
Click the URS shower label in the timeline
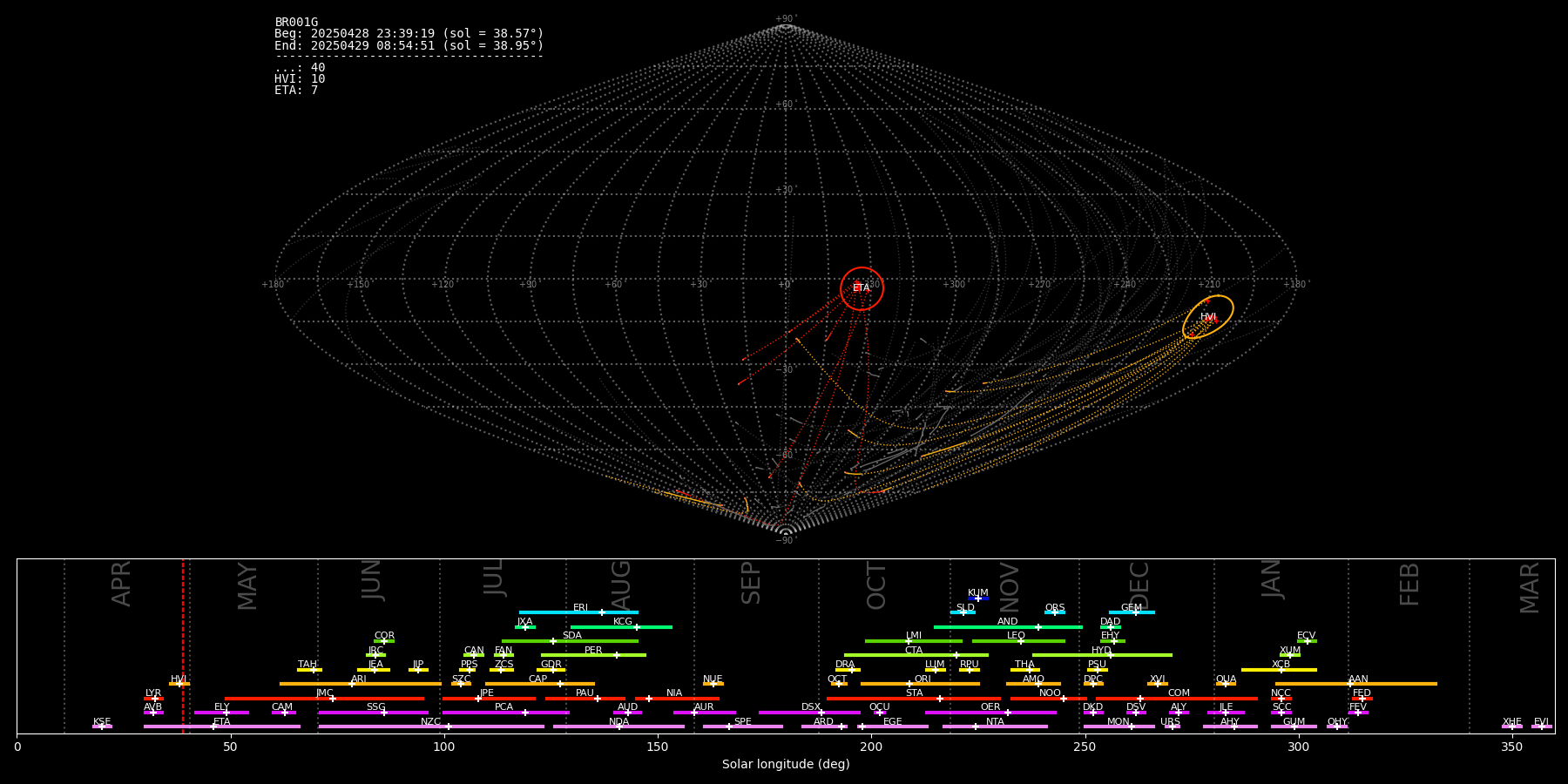tap(1170, 722)
